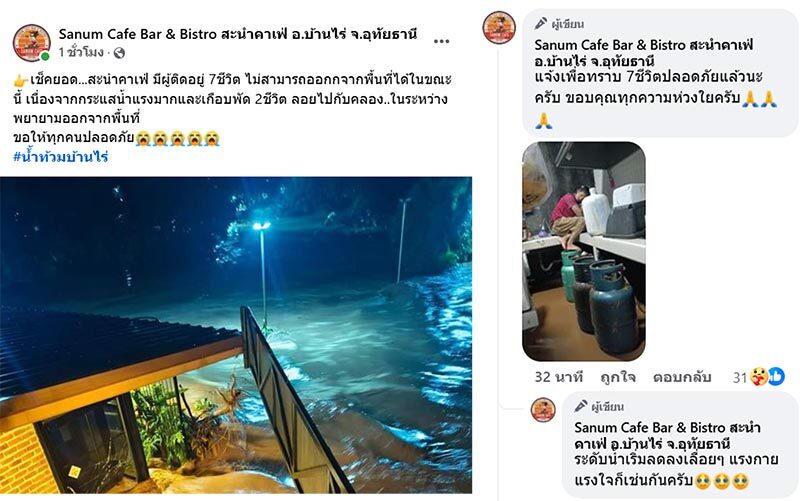
Task: Click the 1 ชั่วโมง post timestamp
Action: [x=81, y=53]
